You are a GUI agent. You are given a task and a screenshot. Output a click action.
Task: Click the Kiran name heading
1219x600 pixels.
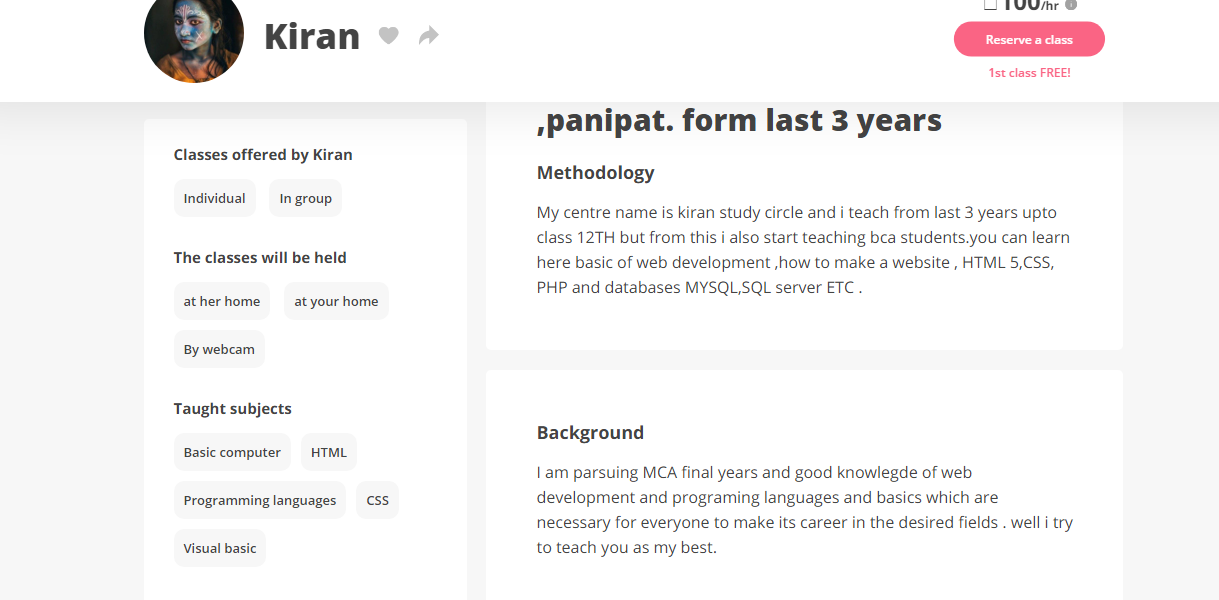pyautogui.click(x=312, y=37)
